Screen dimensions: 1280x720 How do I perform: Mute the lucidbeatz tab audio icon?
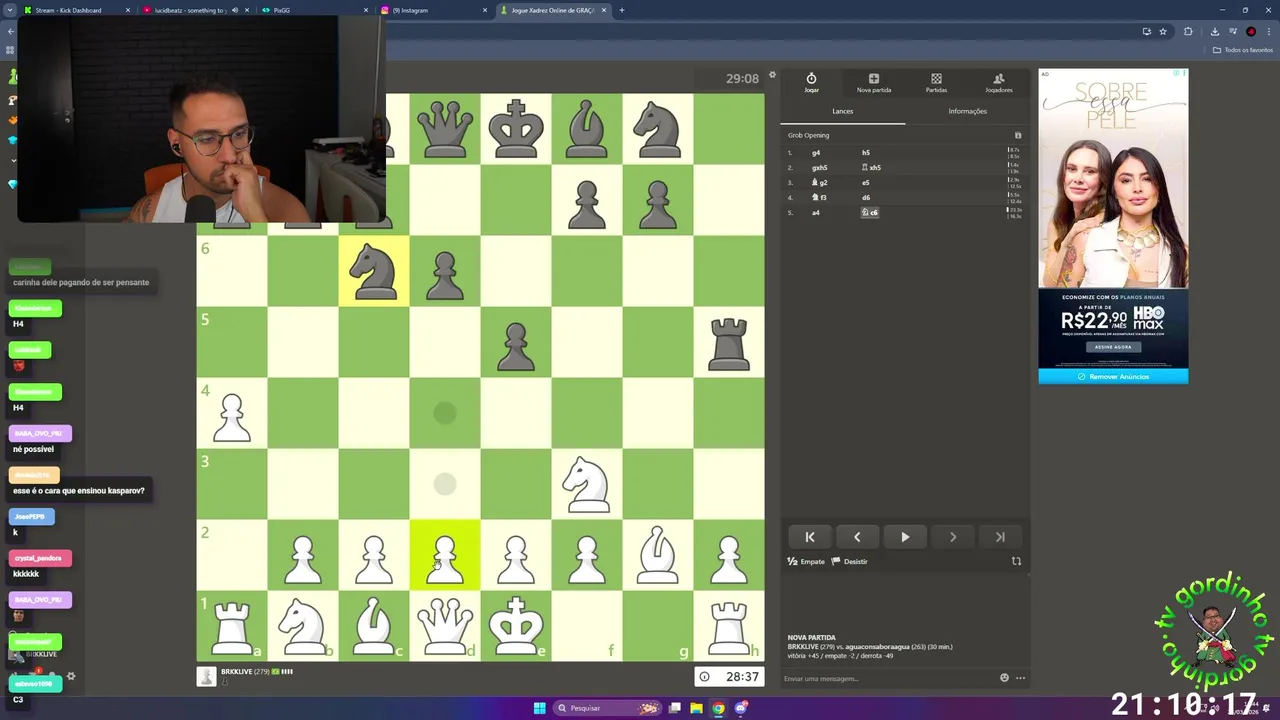click(235, 10)
